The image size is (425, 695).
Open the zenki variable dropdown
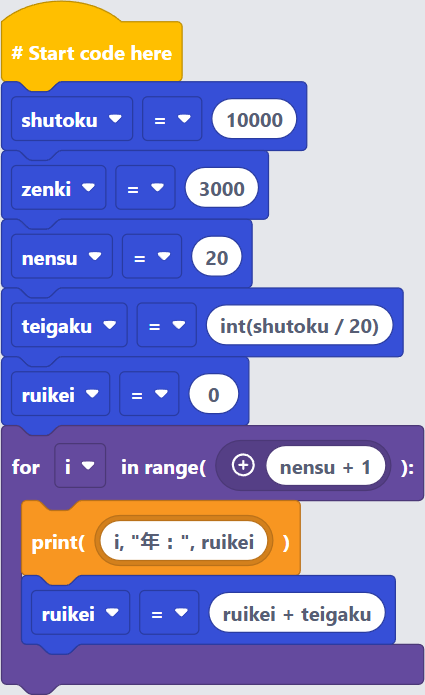(x=58, y=188)
